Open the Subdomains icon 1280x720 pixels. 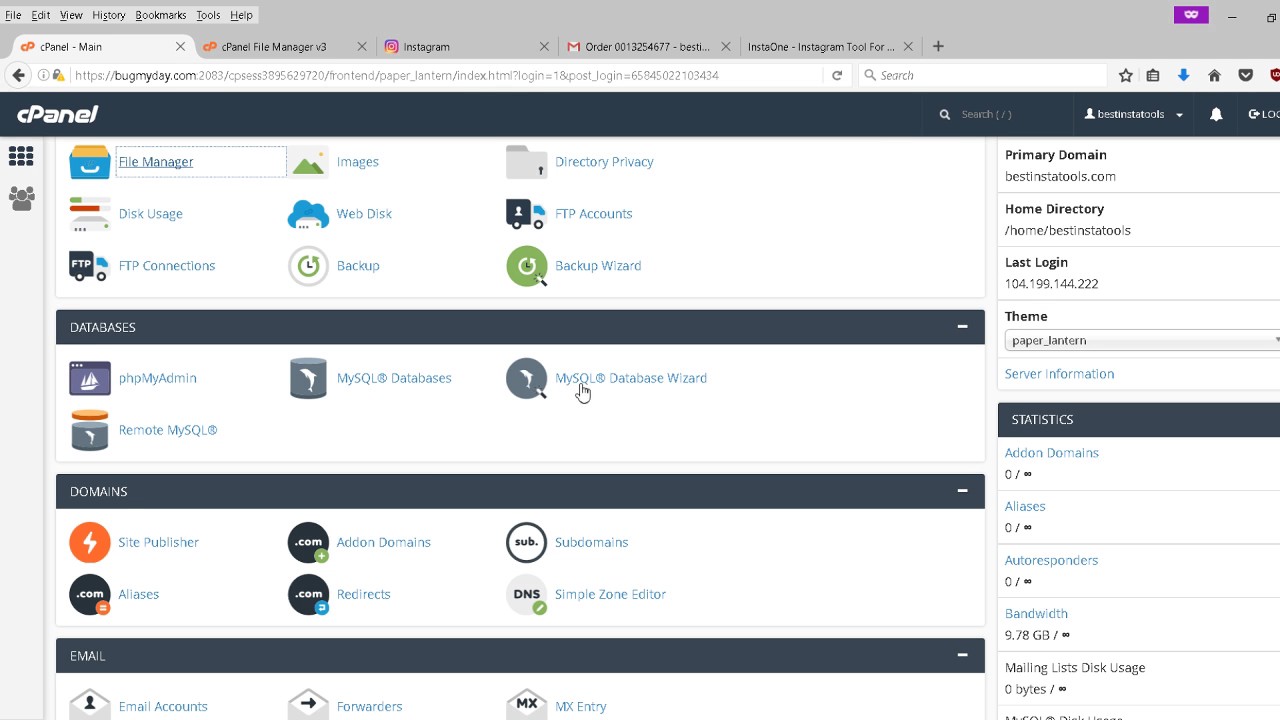coord(527,542)
